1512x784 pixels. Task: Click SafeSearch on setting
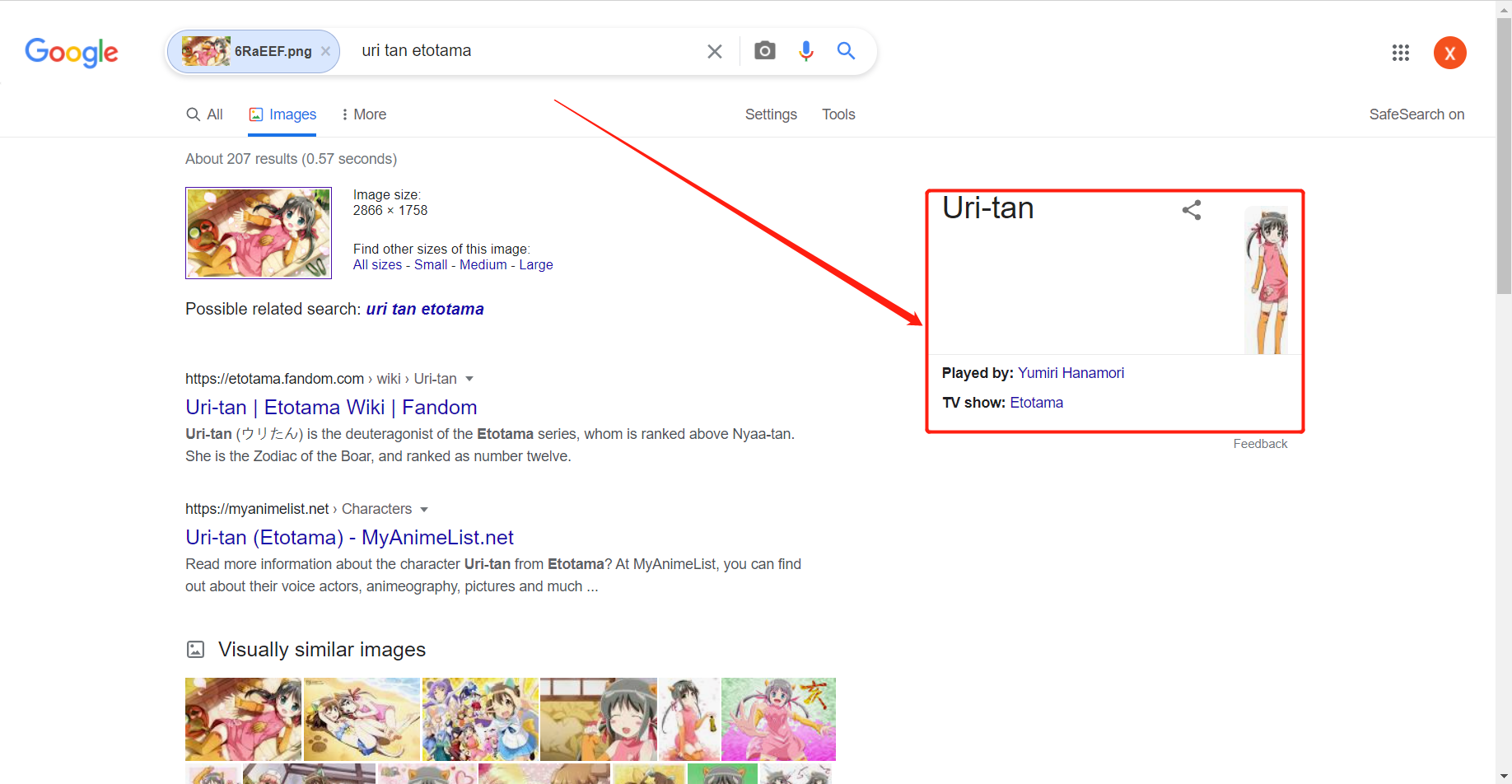click(1416, 114)
